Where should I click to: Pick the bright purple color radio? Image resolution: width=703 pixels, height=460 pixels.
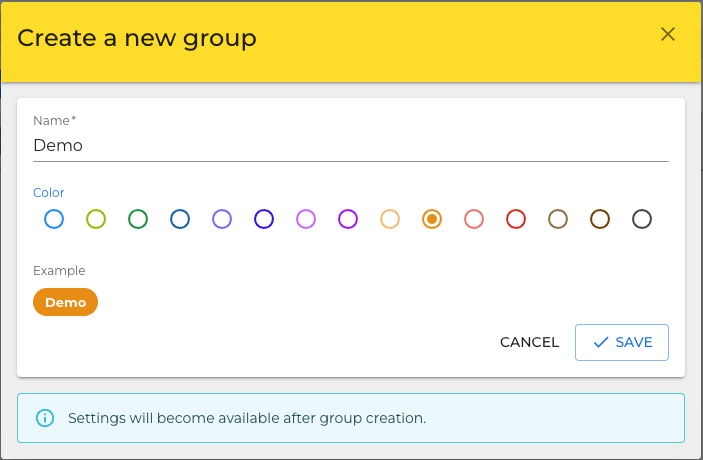click(348, 219)
